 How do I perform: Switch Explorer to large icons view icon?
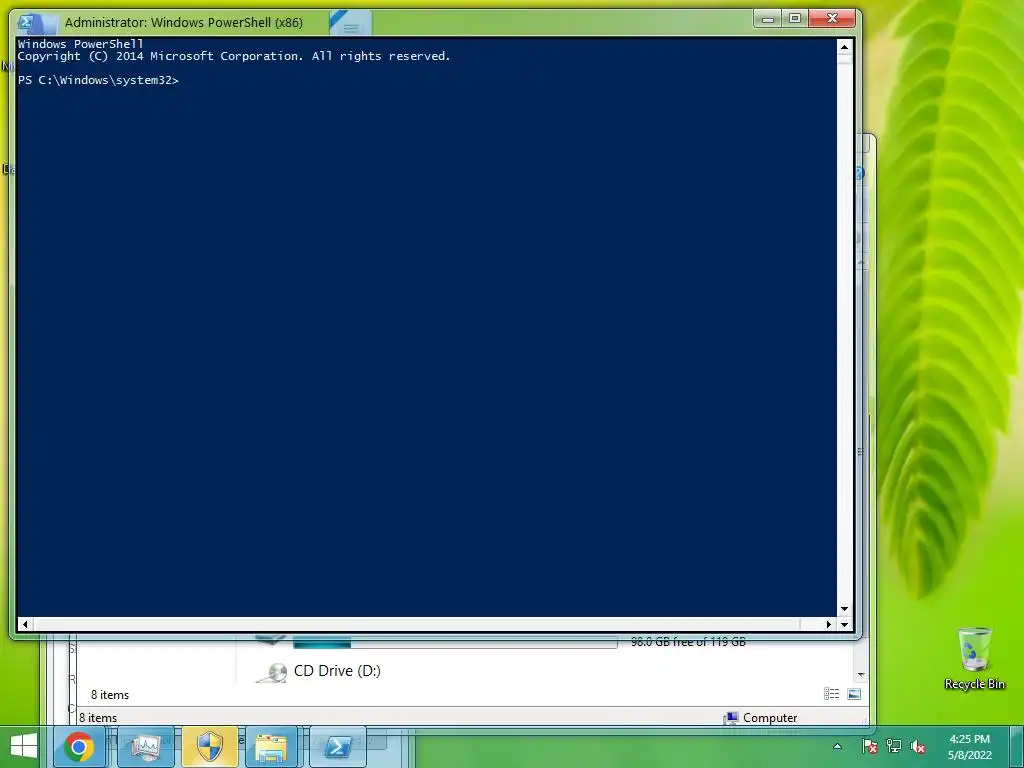pyautogui.click(x=854, y=694)
